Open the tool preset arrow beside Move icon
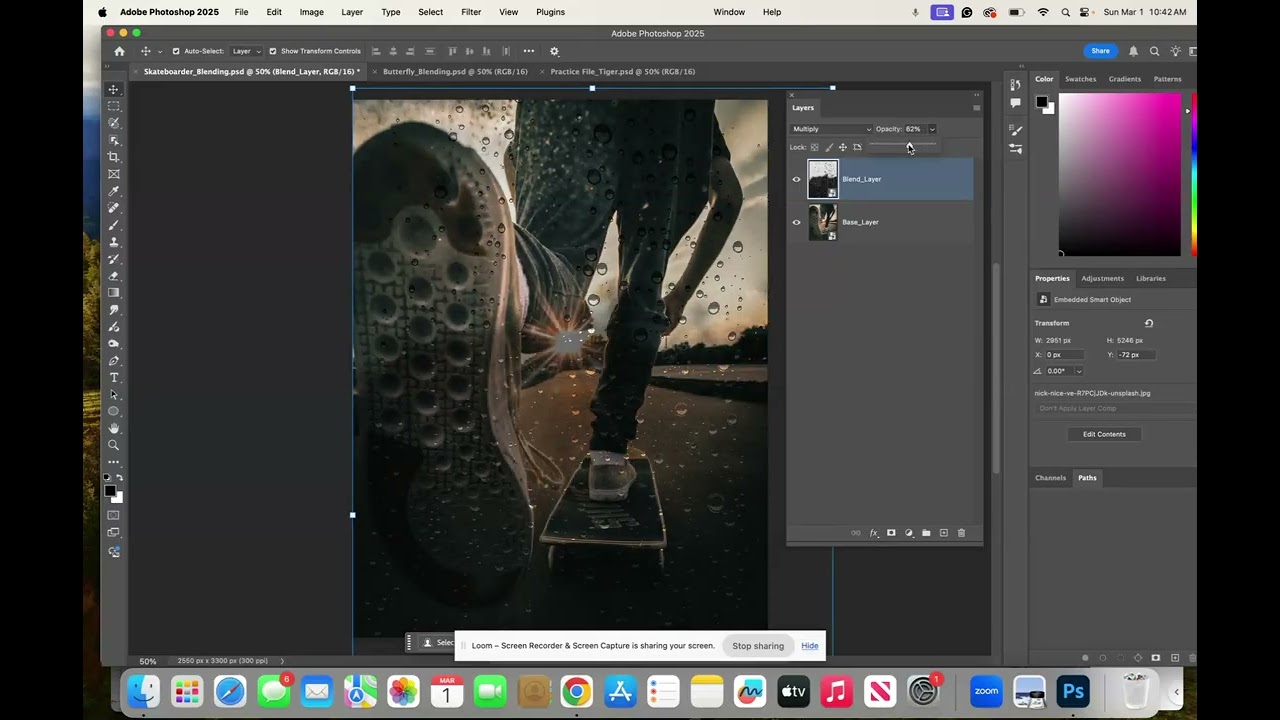Screen dimensions: 1280x720 pyautogui.click(x=159, y=51)
